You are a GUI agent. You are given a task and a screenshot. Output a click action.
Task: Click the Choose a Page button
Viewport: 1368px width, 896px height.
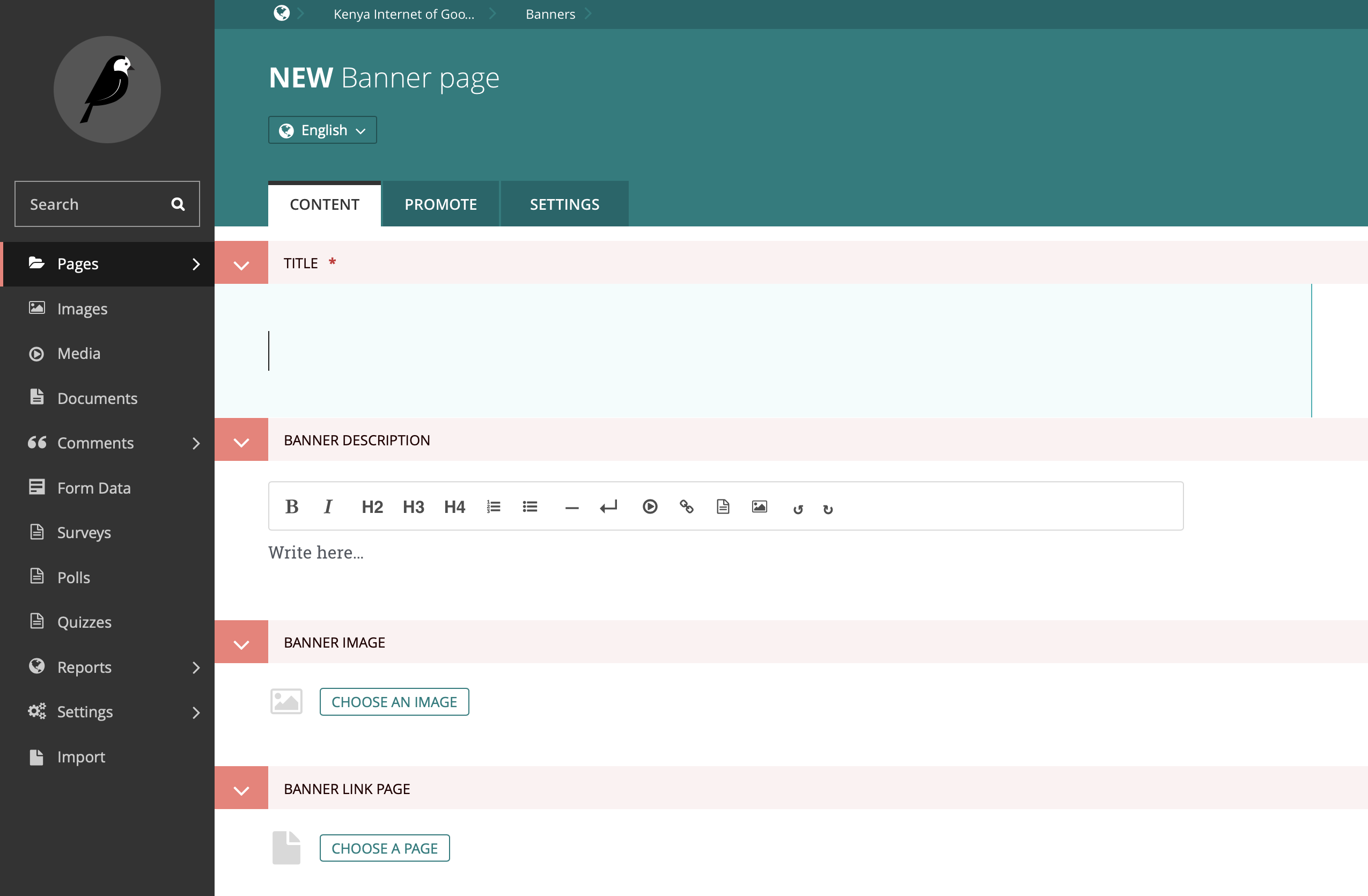[385, 848]
